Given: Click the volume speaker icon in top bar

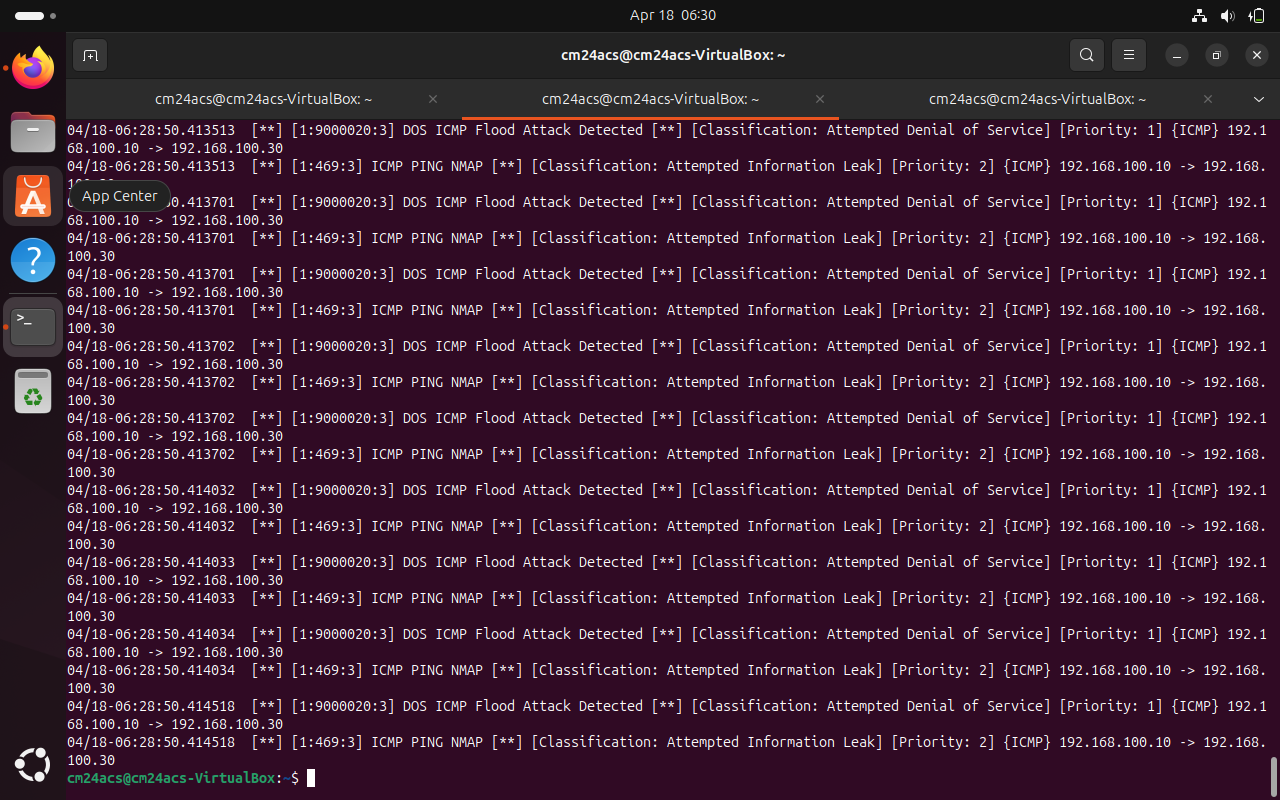Looking at the screenshot, I should (1227, 15).
